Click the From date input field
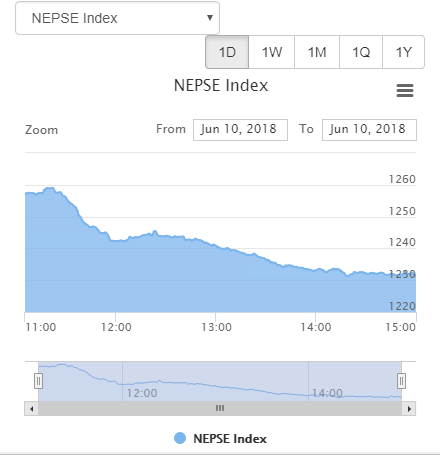Image resolution: width=440 pixels, height=455 pixels. point(240,130)
